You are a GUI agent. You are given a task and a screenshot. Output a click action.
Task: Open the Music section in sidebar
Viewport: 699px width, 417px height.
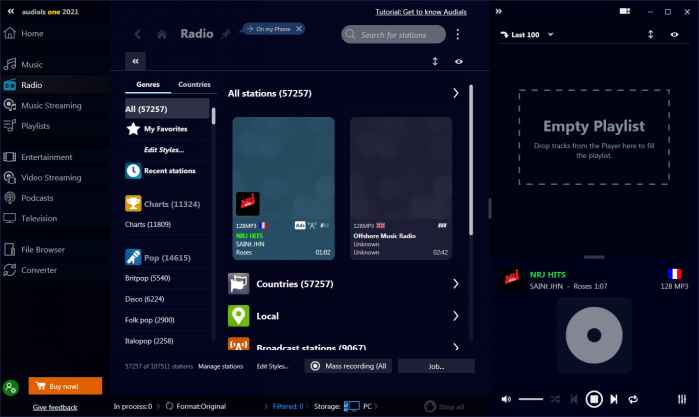32,65
